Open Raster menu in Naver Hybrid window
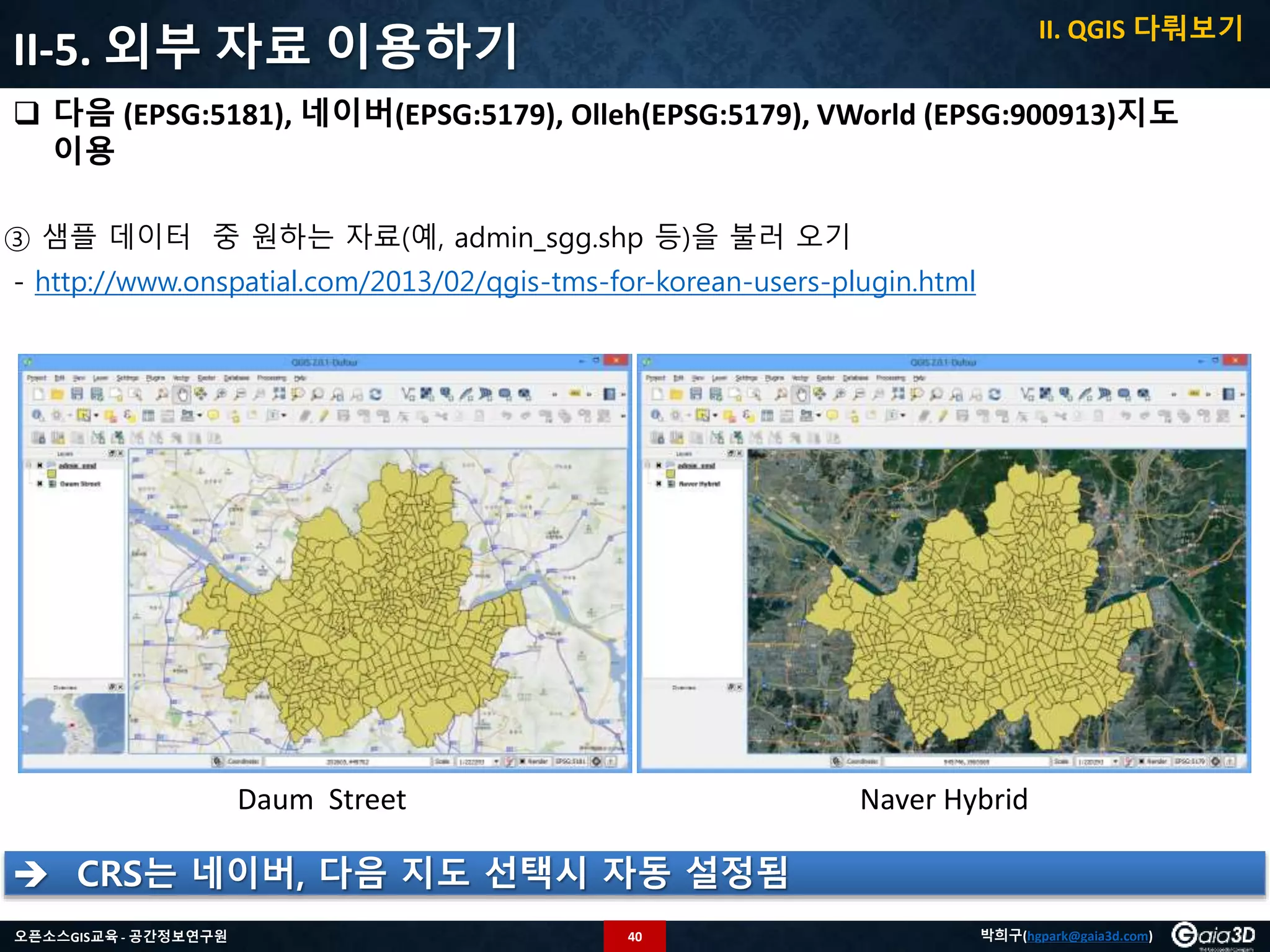The height and width of the screenshot is (952, 1270). 825,378
